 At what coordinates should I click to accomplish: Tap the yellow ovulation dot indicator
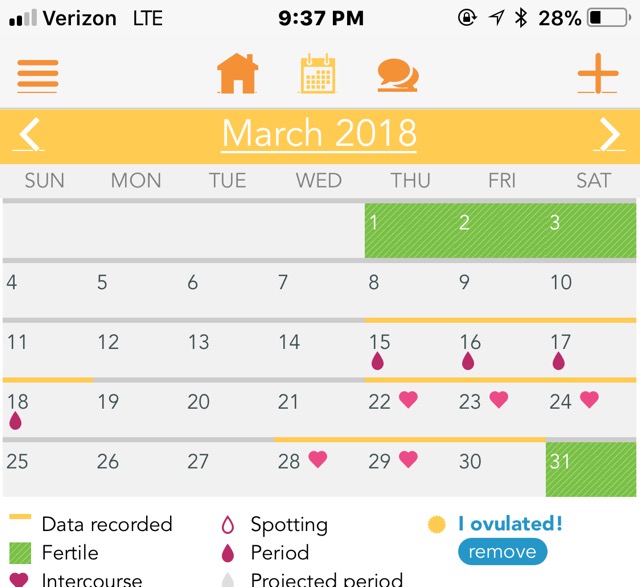click(x=436, y=524)
